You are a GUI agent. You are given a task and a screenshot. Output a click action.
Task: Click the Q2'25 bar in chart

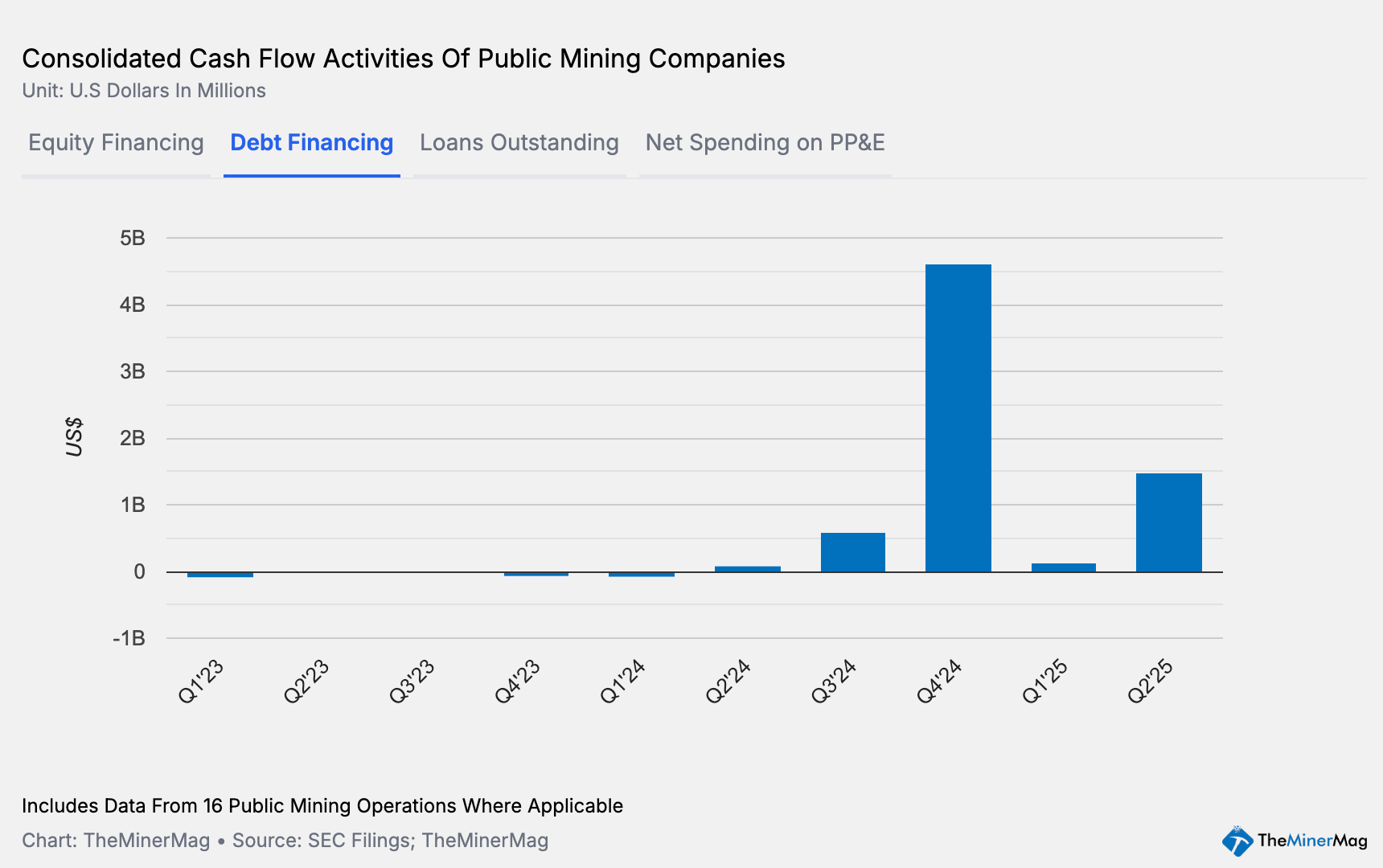point(1168,522)
